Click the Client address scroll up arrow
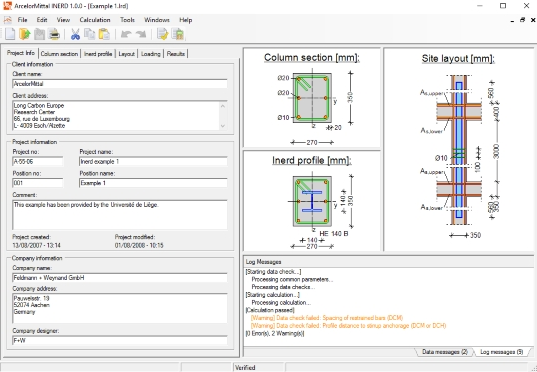This screenshot has height=372, width=537. point(223,106)
